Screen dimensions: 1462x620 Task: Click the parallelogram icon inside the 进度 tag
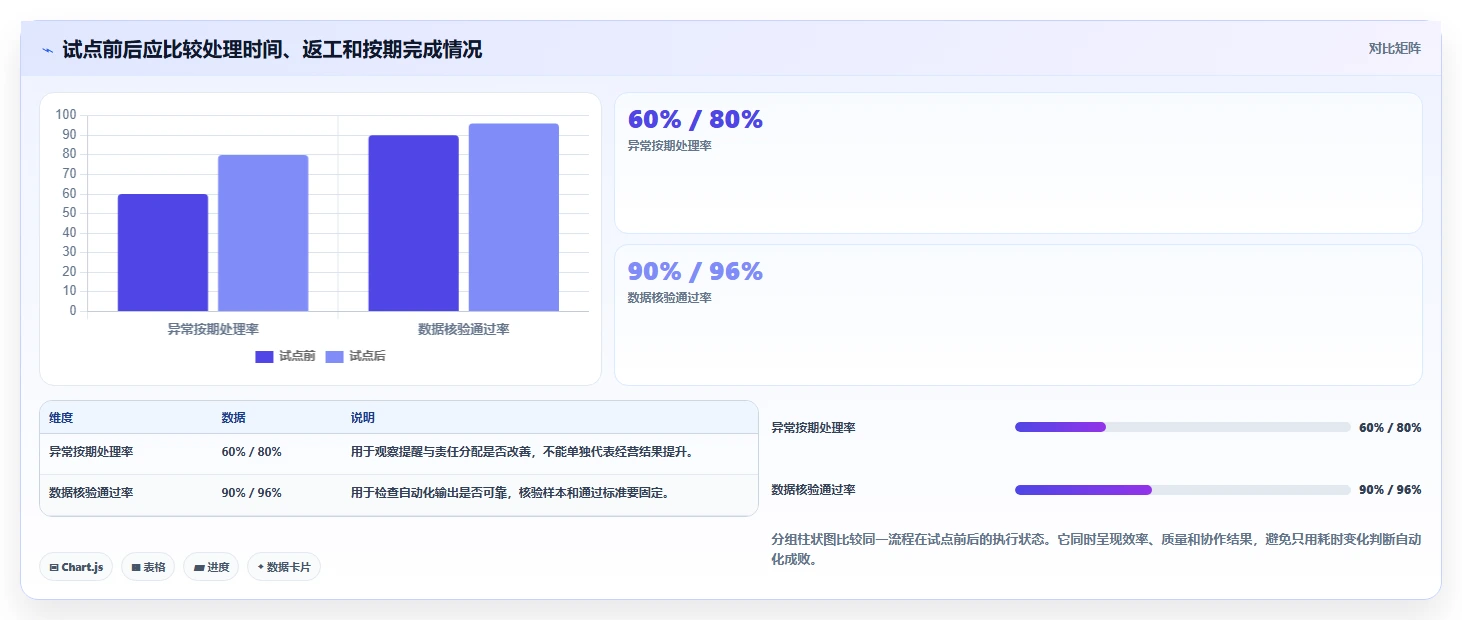(x=199, y=567)
